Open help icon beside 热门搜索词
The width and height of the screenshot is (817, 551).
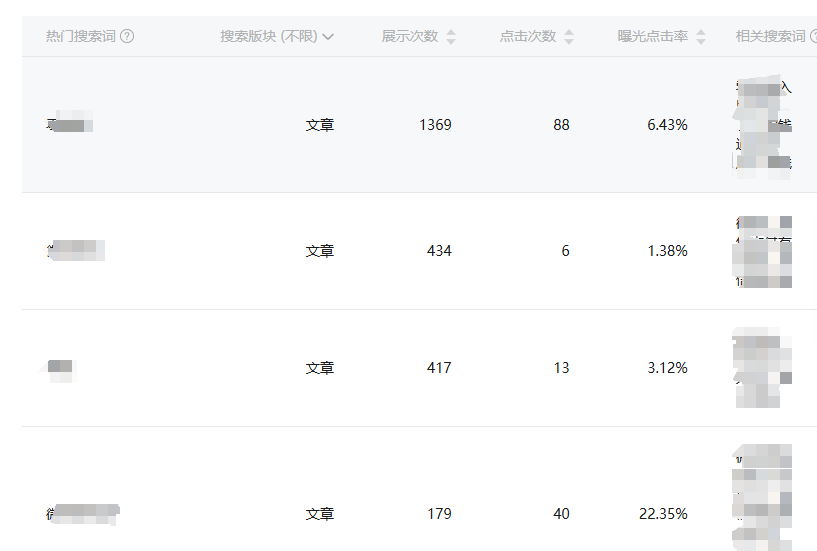tap(127, 36)
